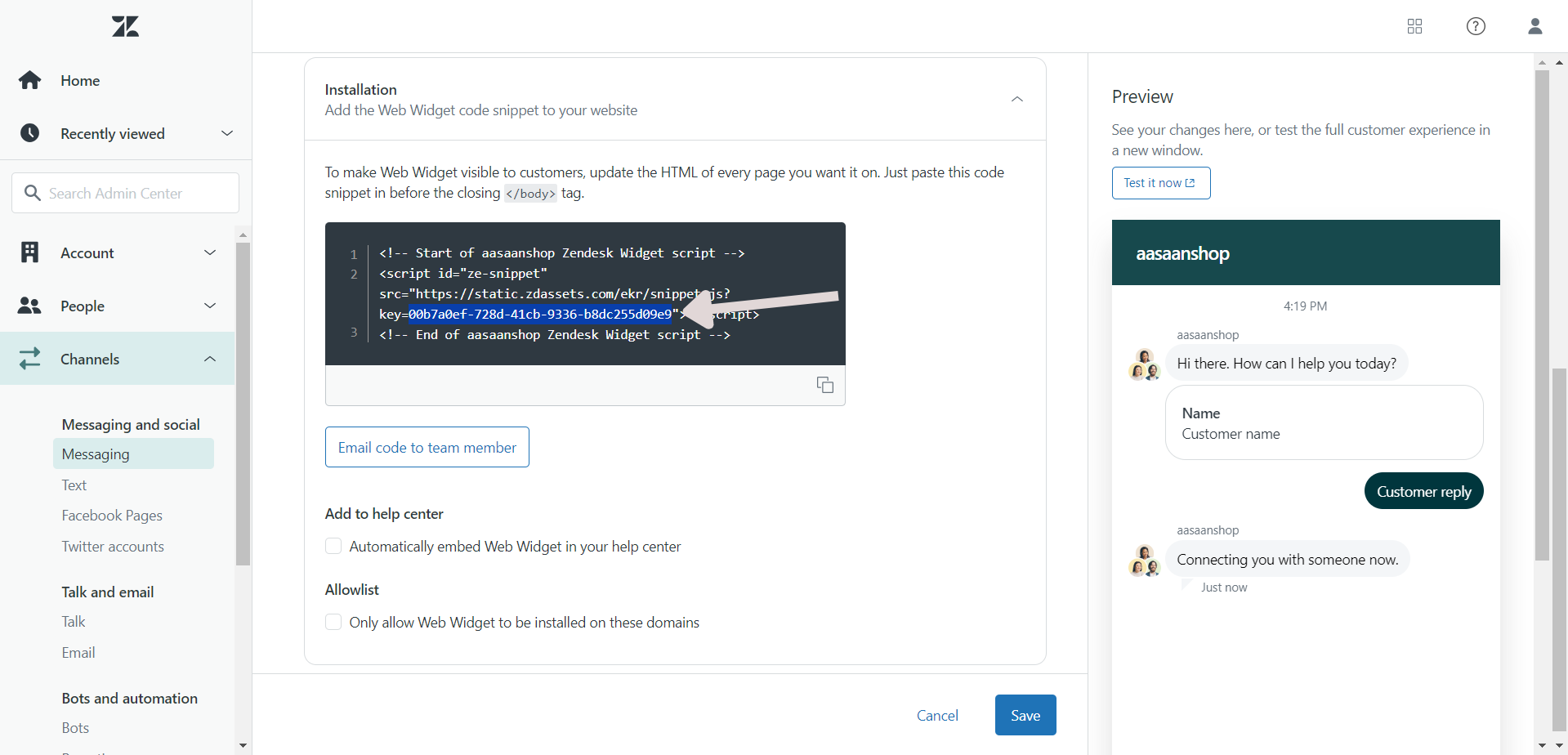1568x755 pixels.
Task: Copy the widget code snippet icon
Action: 825,385
